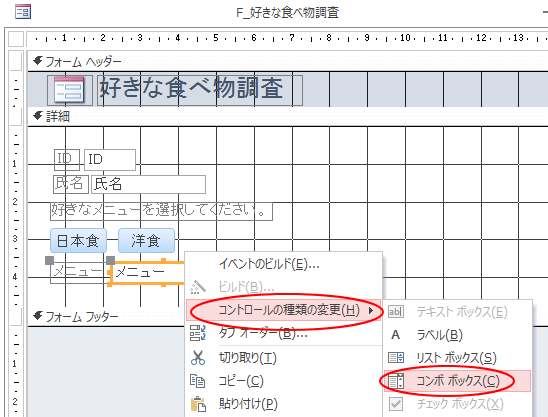Select the form logo image in header

[70, 90]
